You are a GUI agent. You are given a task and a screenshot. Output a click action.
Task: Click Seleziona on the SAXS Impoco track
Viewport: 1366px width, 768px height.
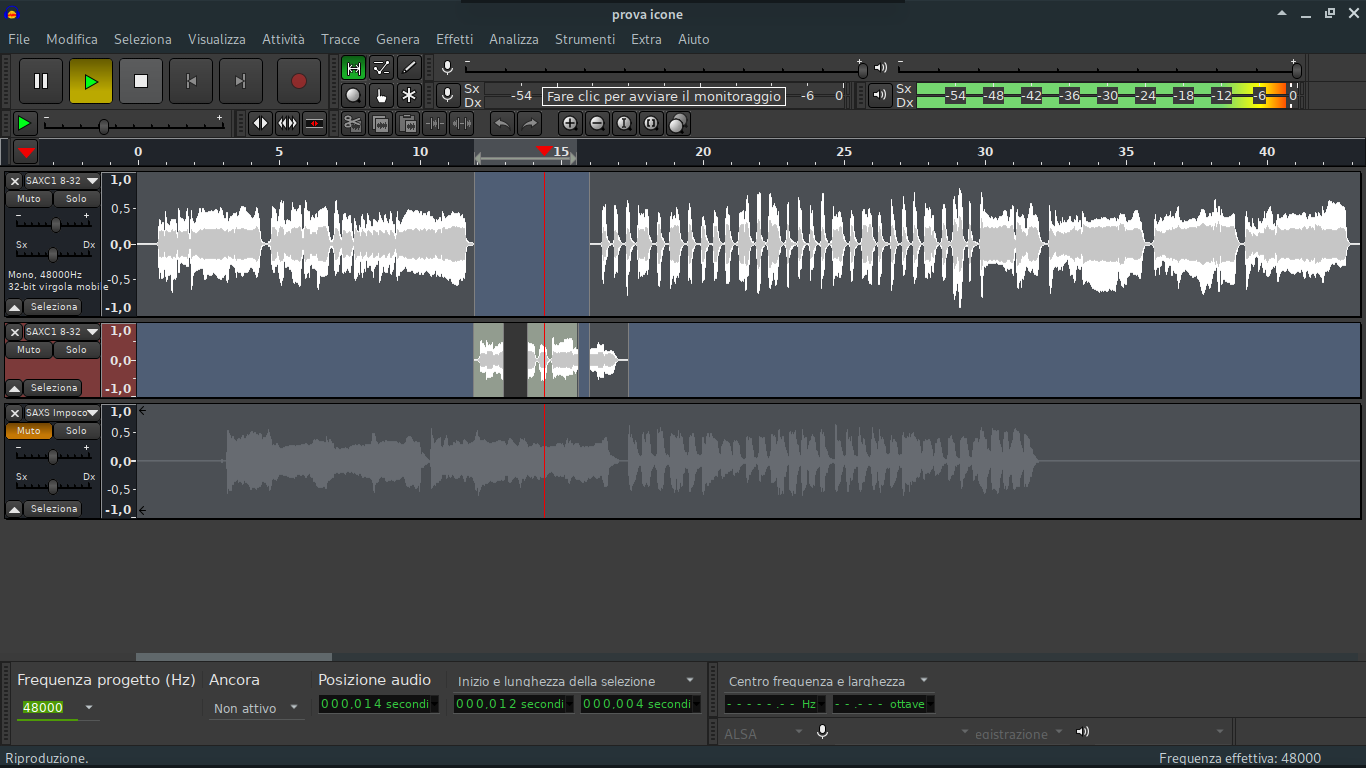[x=53, y=509]
